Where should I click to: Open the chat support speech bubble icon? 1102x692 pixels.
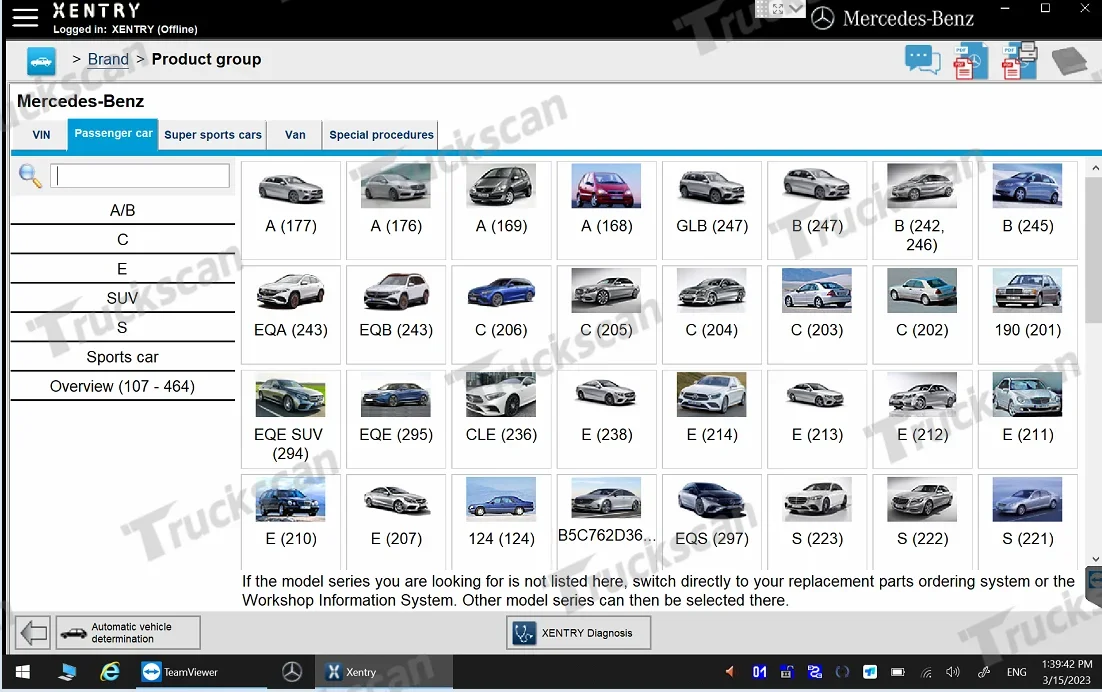coord(922,60)
